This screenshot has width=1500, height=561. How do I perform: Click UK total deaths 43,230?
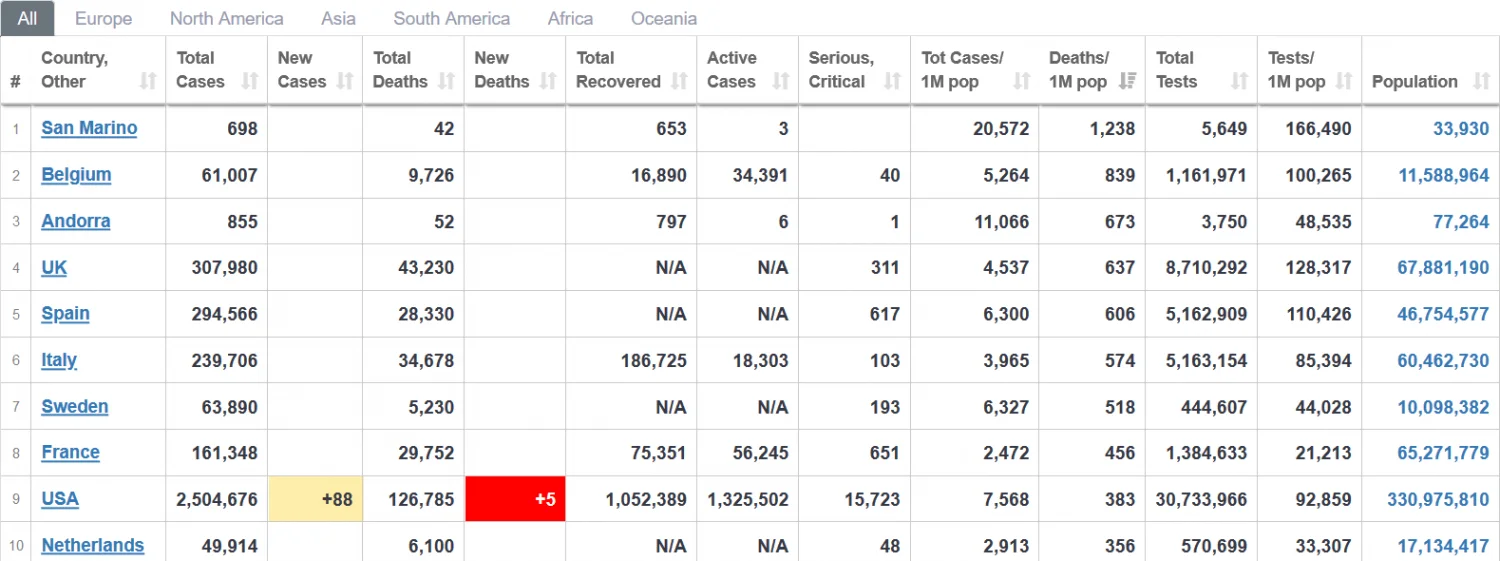coord(426,267)
